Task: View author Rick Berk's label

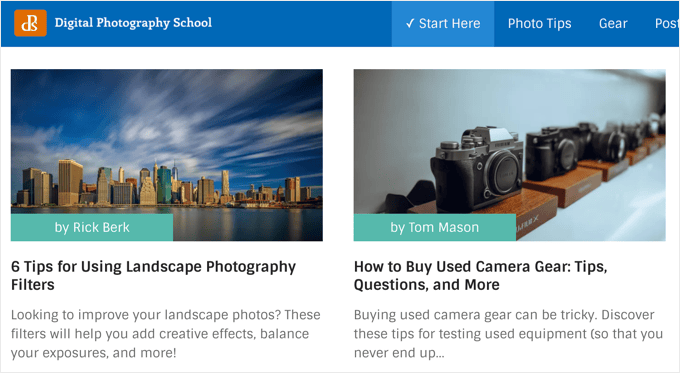Action: 92,227
